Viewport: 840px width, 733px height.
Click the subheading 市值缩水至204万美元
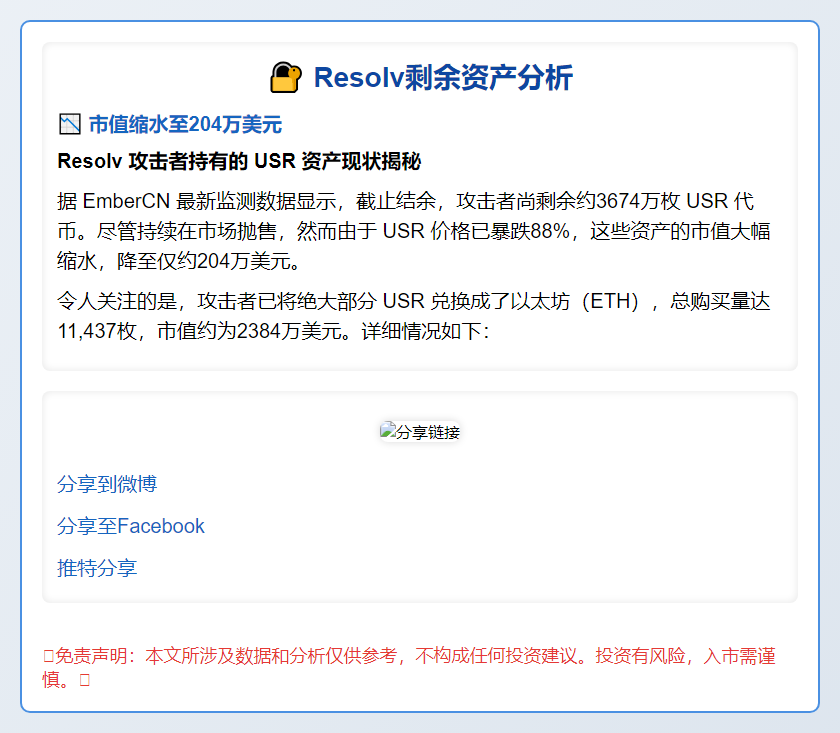pos(185,124)
